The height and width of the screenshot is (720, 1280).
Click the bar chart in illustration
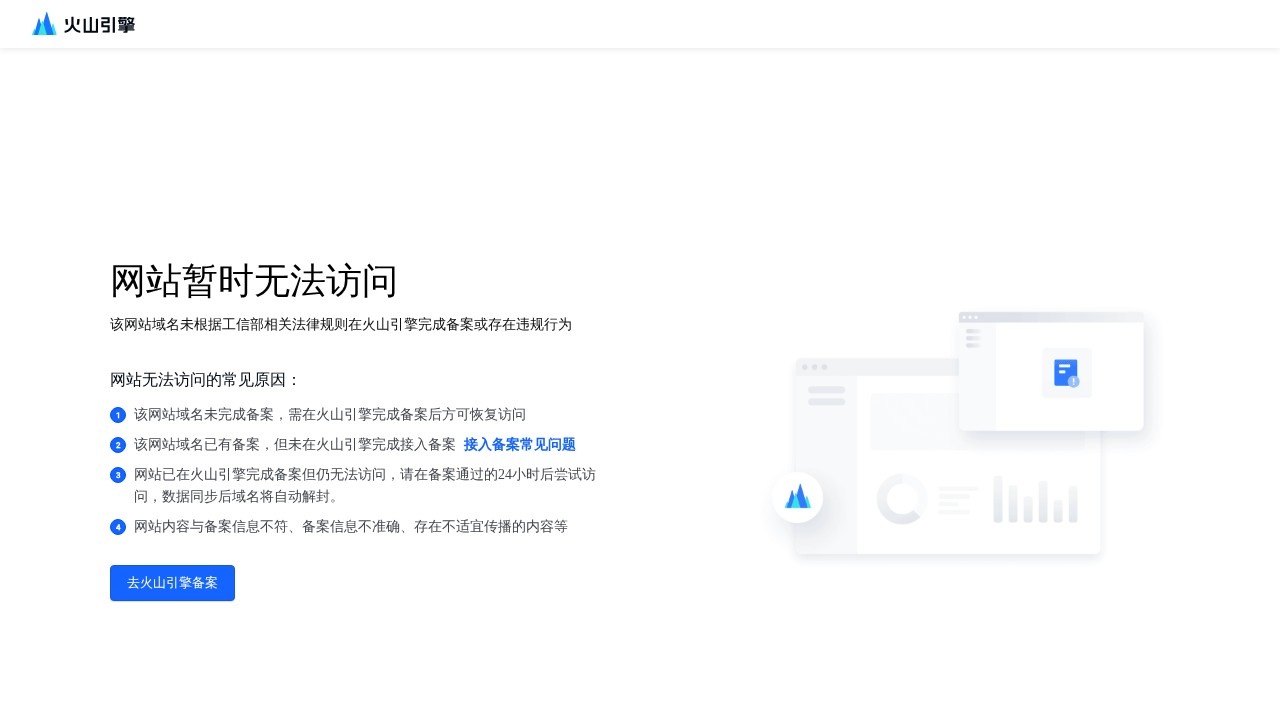tap(1035, 500)
